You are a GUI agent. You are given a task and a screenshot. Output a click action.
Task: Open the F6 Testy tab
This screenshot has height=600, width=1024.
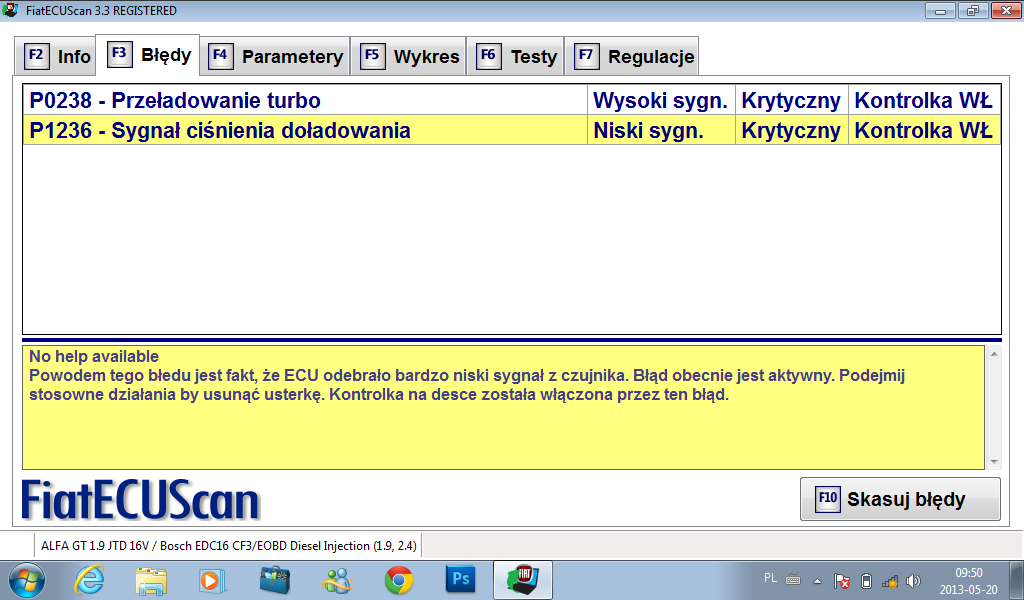tap(515, 56)
